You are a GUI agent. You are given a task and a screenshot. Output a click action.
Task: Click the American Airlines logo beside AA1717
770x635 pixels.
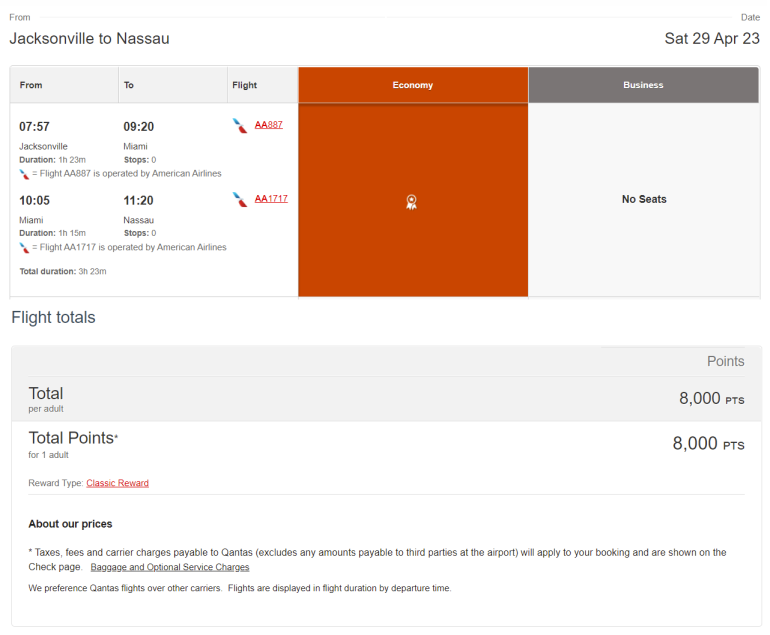tap(239, 199)
